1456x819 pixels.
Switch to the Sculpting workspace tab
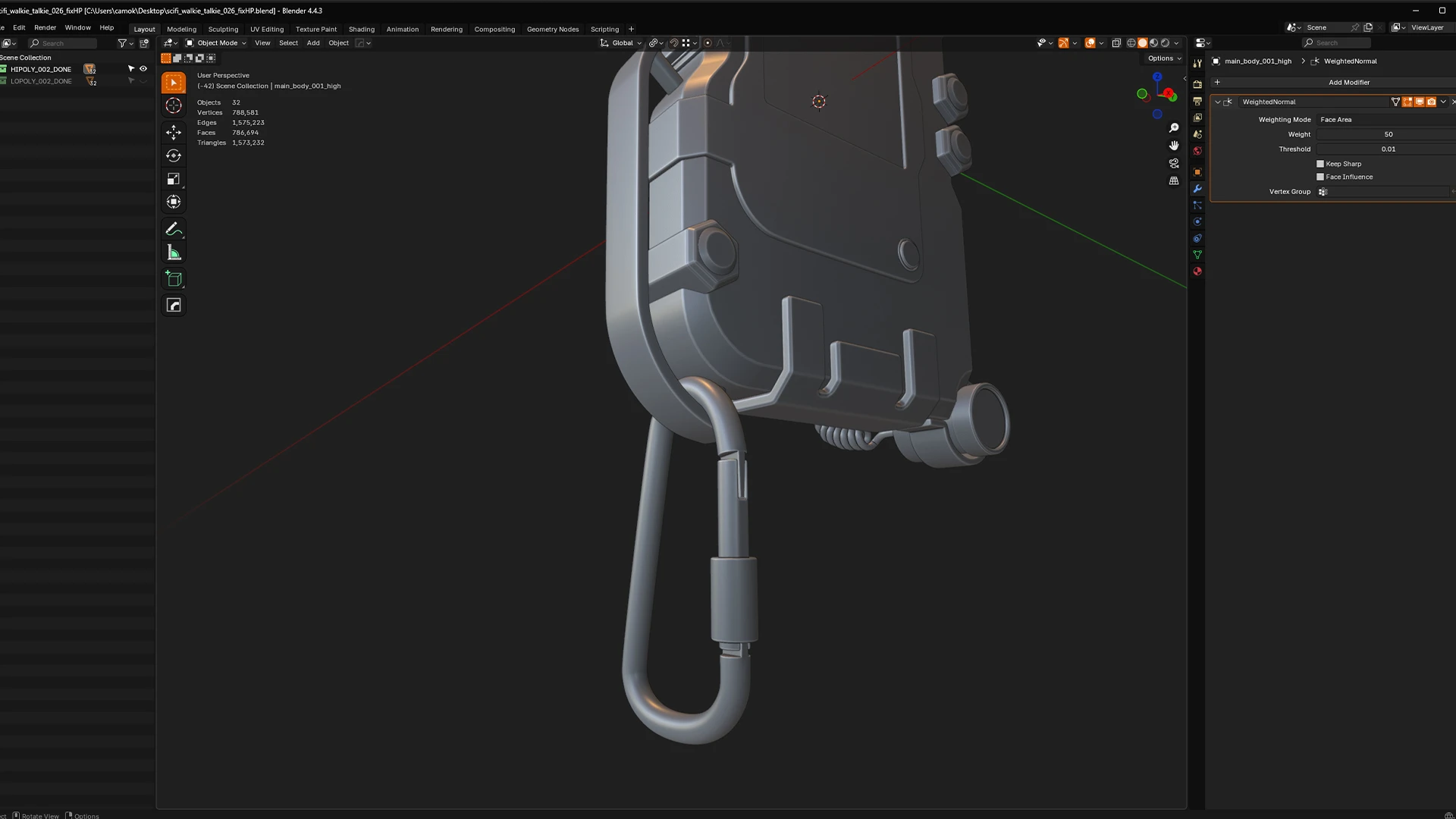[x=223, y=30]
